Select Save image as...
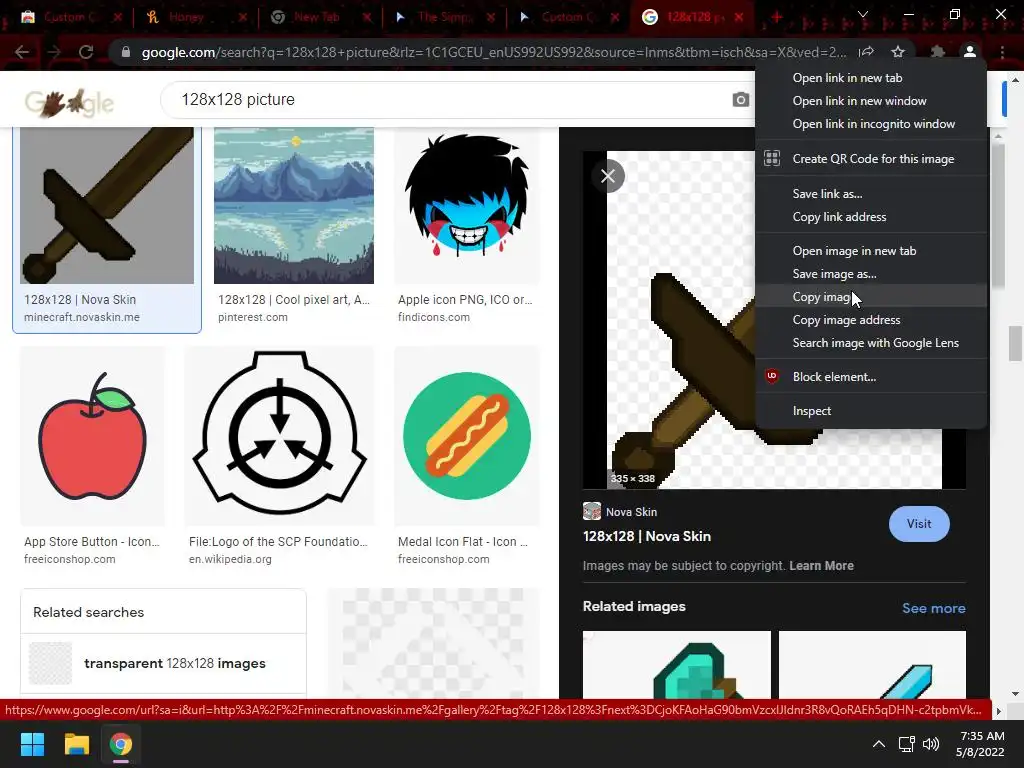 [871, 274]
